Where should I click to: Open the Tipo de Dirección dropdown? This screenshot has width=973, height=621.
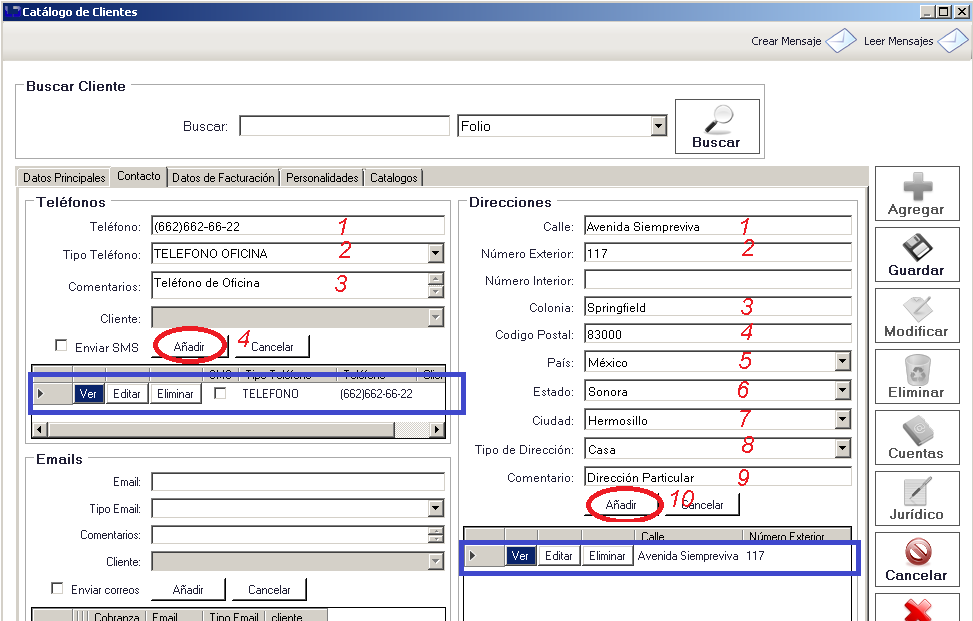[842, 449]
